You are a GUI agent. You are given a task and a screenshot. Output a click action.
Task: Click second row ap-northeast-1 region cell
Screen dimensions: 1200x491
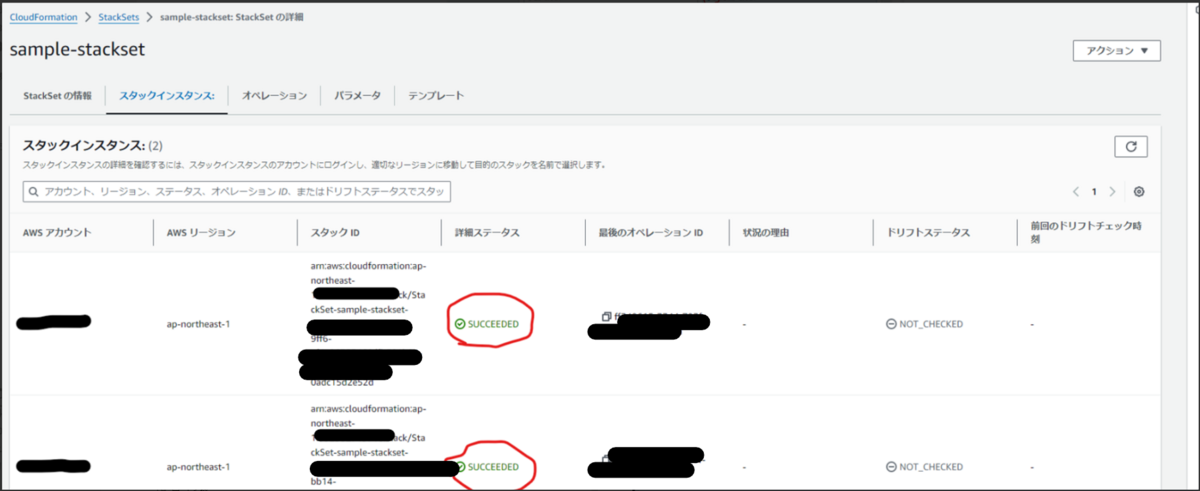tap(198, 467)
